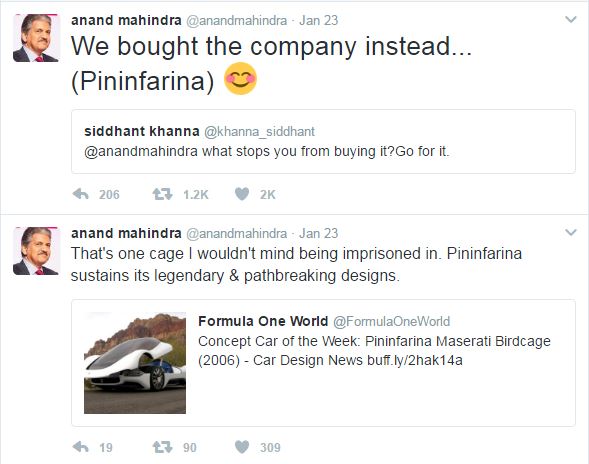Open the Formula One World author name
Image resolution: width=589 pixels, height=464 pixels.
tap(263, 321)
